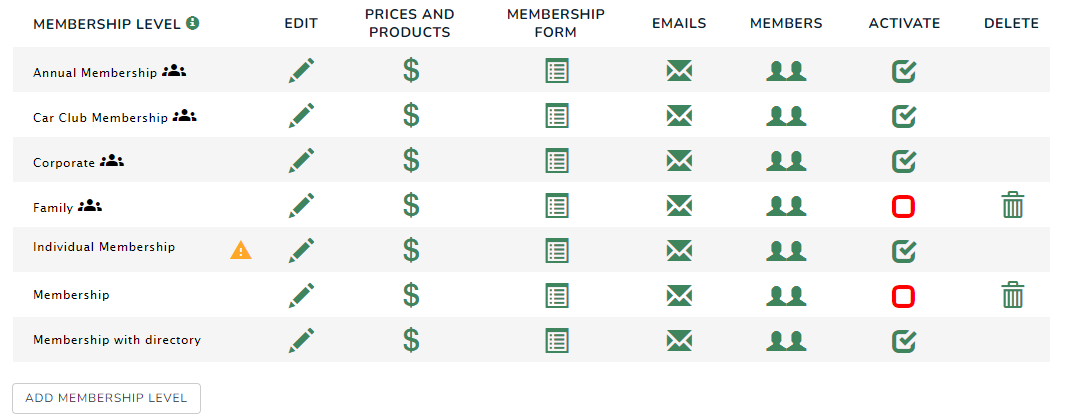Open the membership form for Corporate
This screenshot has height=419, width=1068.
pyautogui.click(x=557, y=161)
